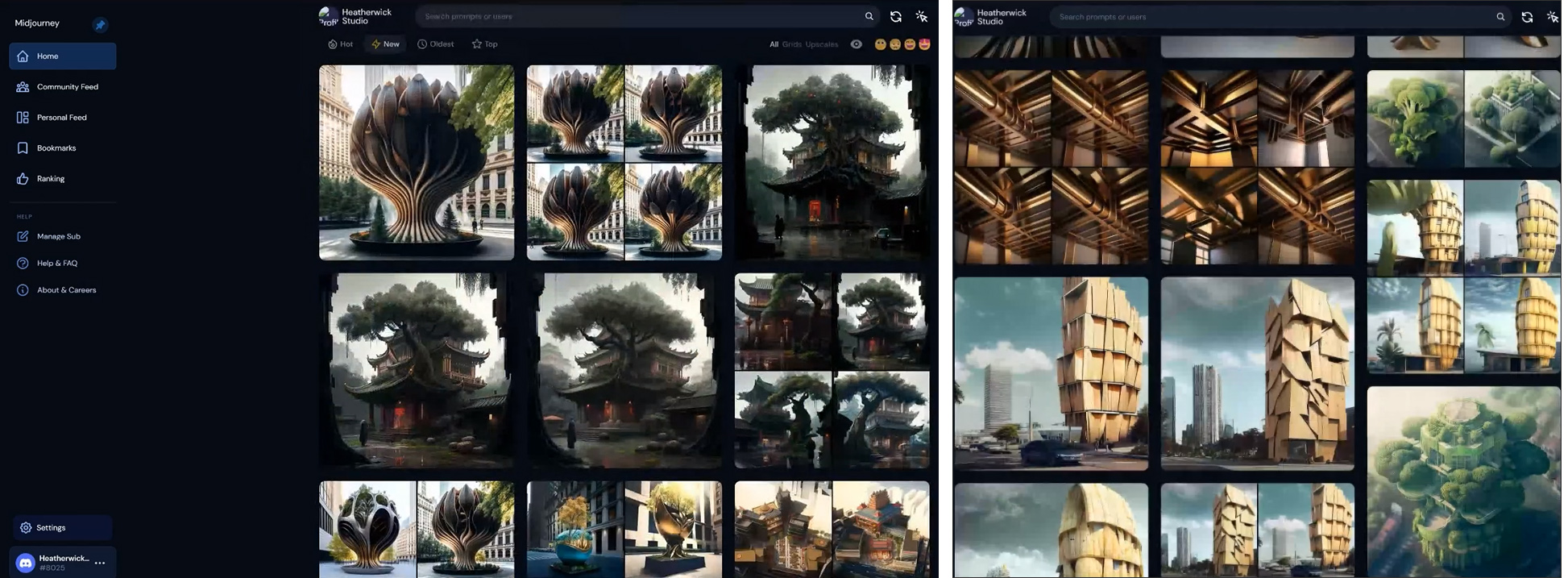Click the Heatherwick... #8025 account name
1568x578 pixels.
coord(64,563)
